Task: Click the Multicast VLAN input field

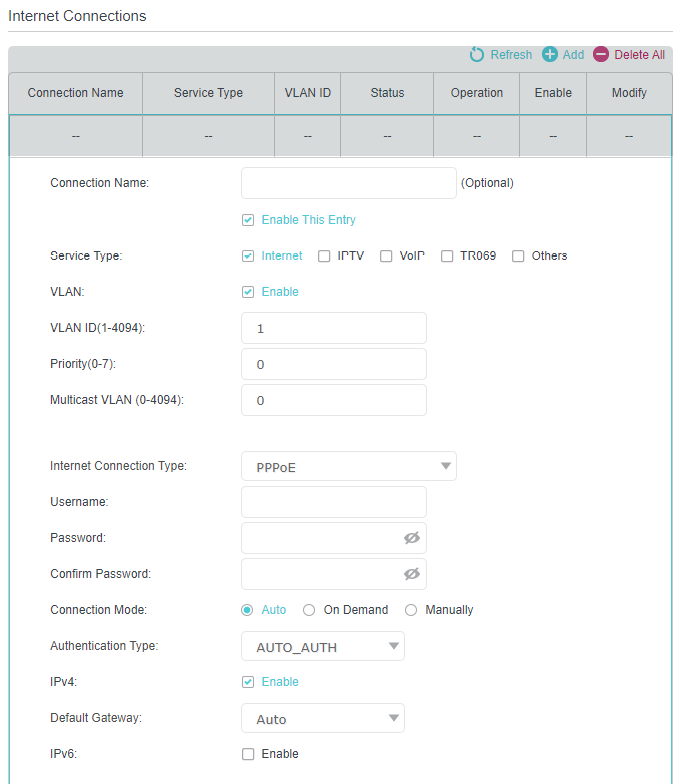Action: 334,400
